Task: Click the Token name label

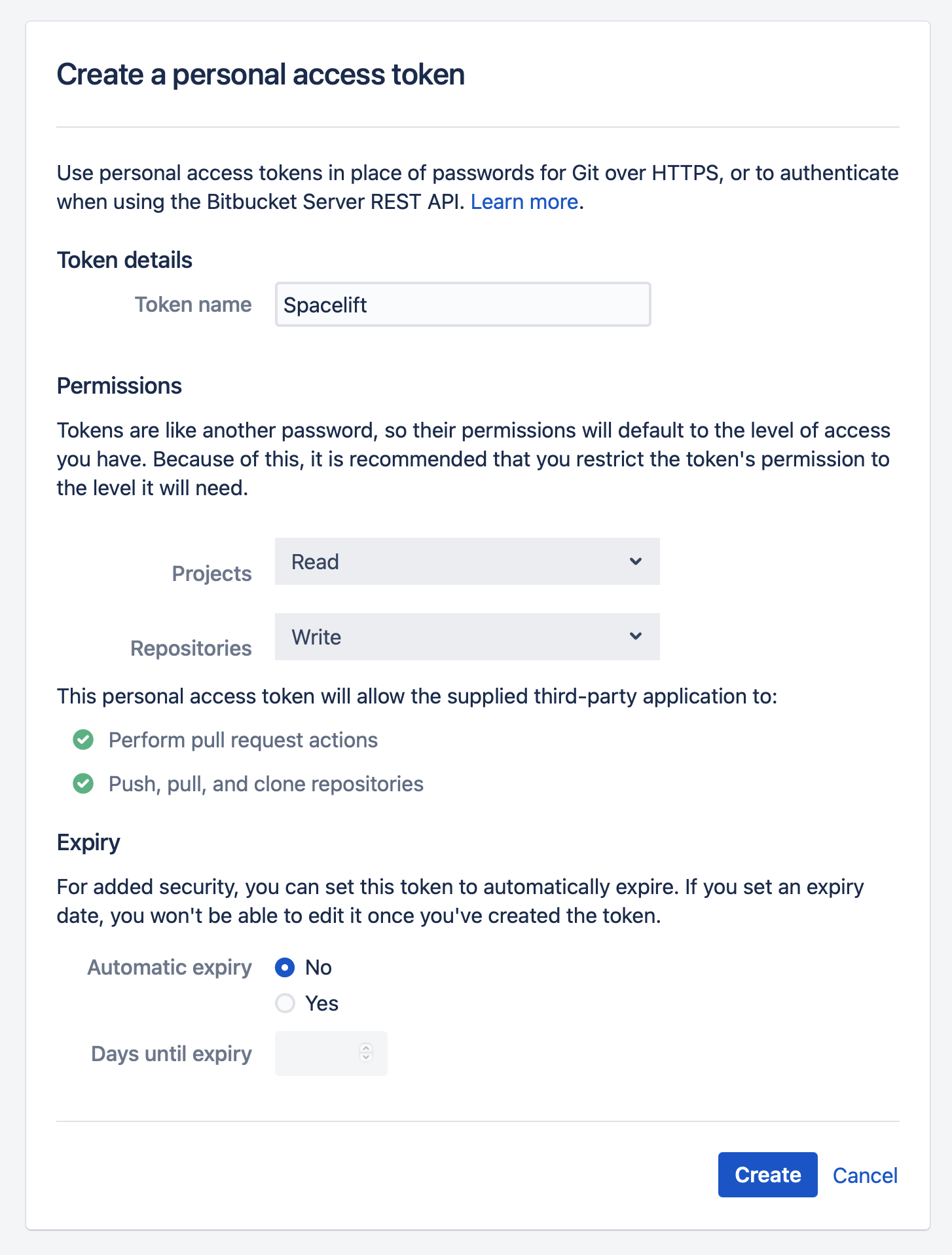Action: [193, 305]
